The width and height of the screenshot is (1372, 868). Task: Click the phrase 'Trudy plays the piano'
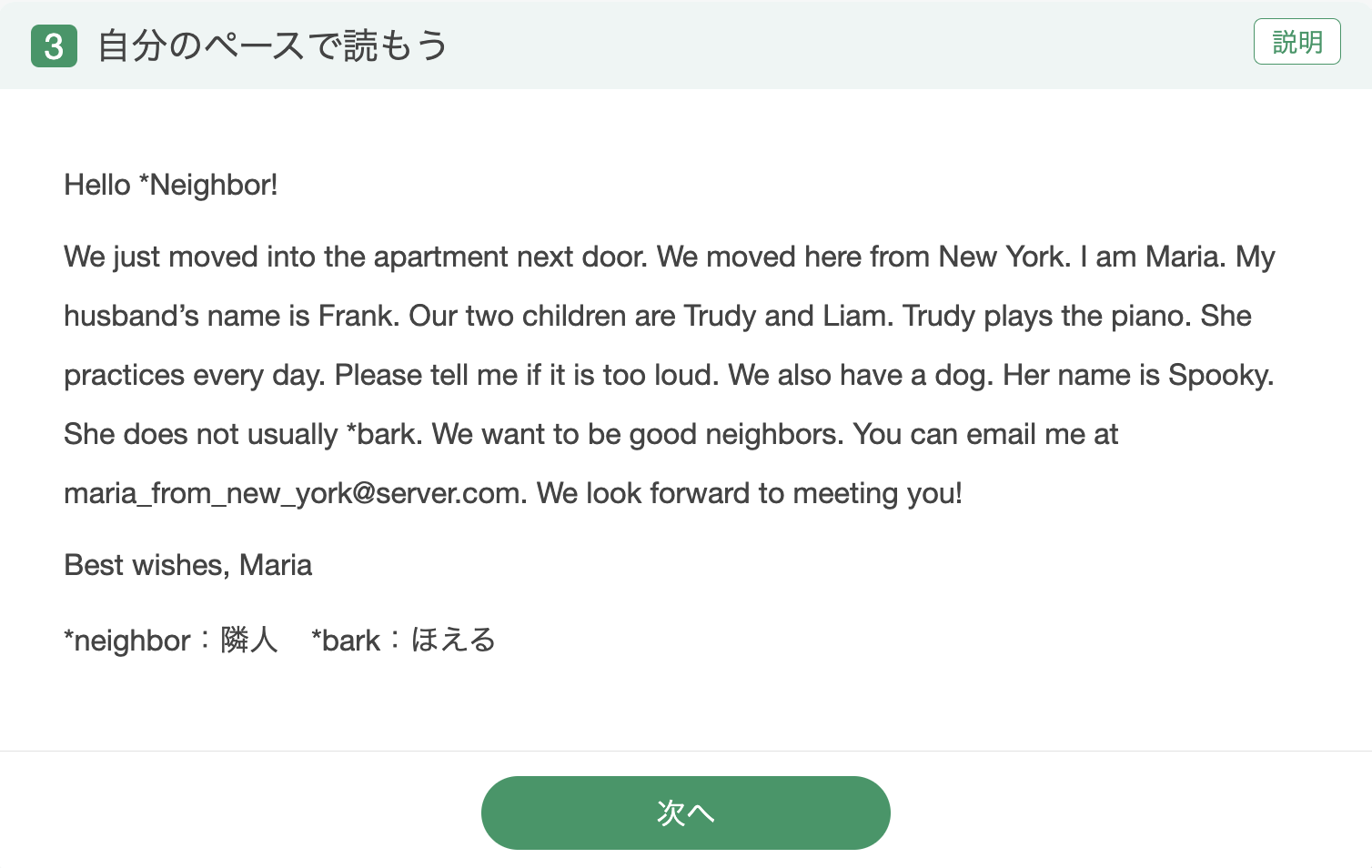(1046, 316)
